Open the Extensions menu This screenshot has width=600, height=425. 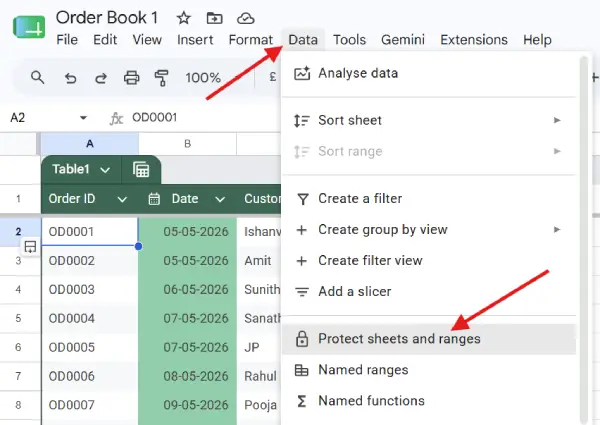[x=474, y=40]
